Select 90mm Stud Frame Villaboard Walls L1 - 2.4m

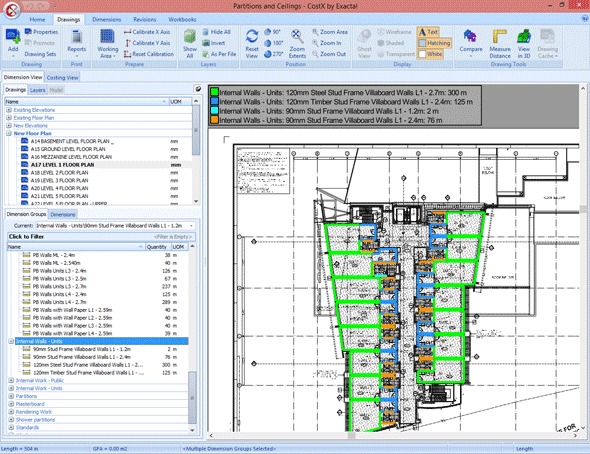(x=82, y=357)
